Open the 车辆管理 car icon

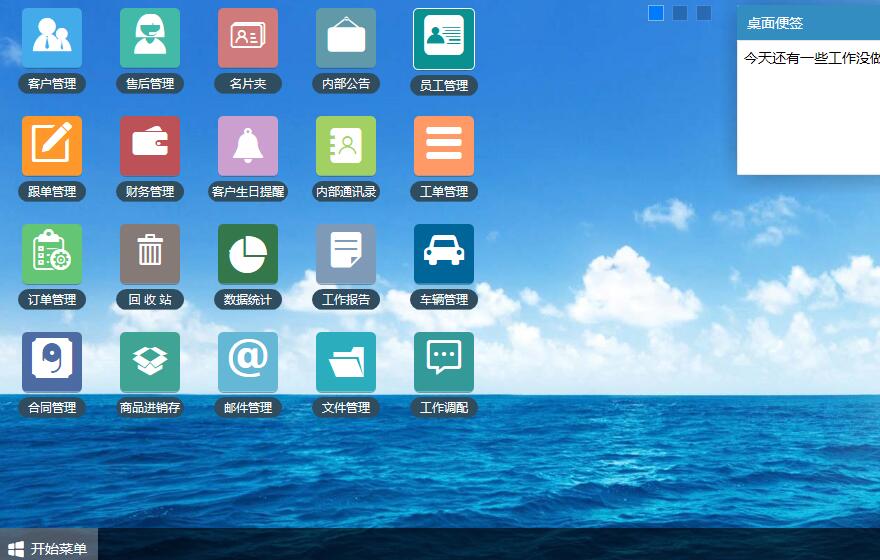[444, 254]
